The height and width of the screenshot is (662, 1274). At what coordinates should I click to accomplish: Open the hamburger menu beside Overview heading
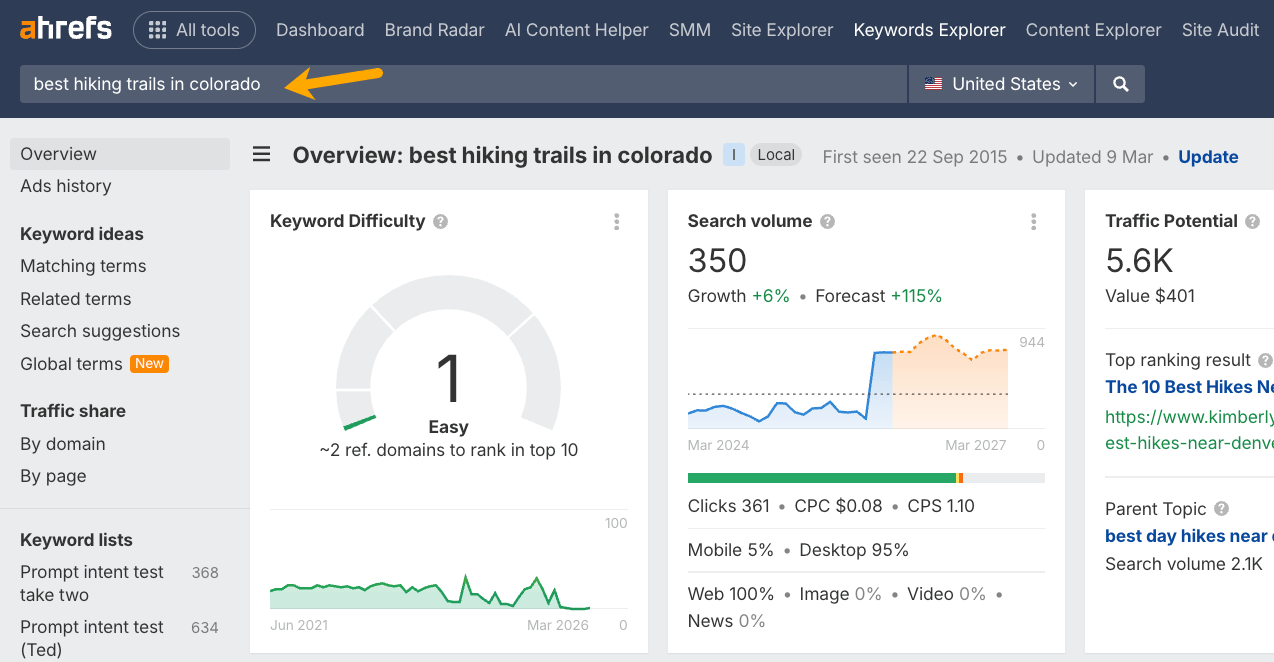tap(261, 154)
